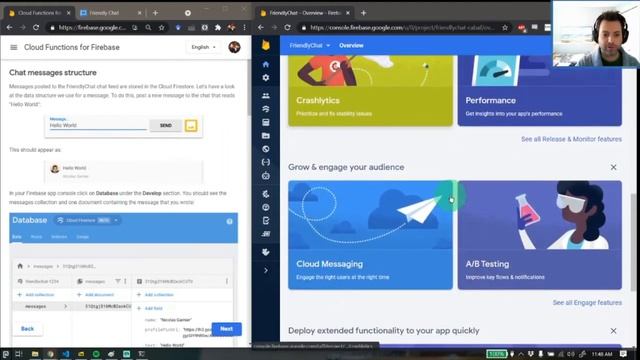Go back in right browser window
This screenshot has height=360, width=640.
(261, 27)
